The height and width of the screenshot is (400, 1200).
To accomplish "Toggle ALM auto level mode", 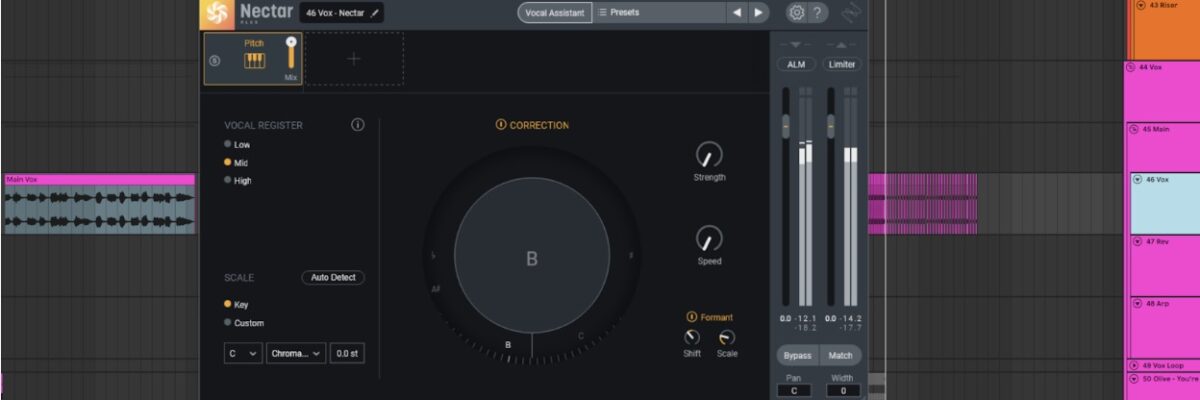I will click(x=796, y=64).
